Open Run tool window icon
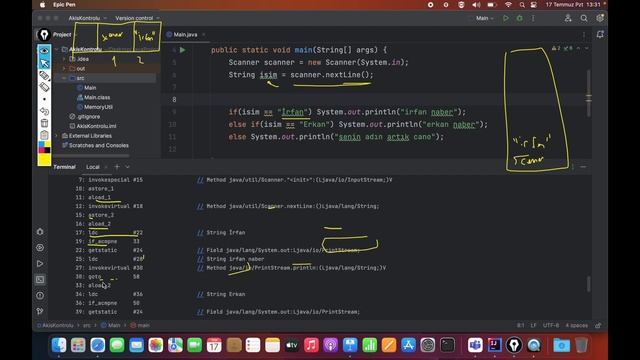The height and width of the screenshot is (360, 640). pyautogui.click(x=40, y=264)
